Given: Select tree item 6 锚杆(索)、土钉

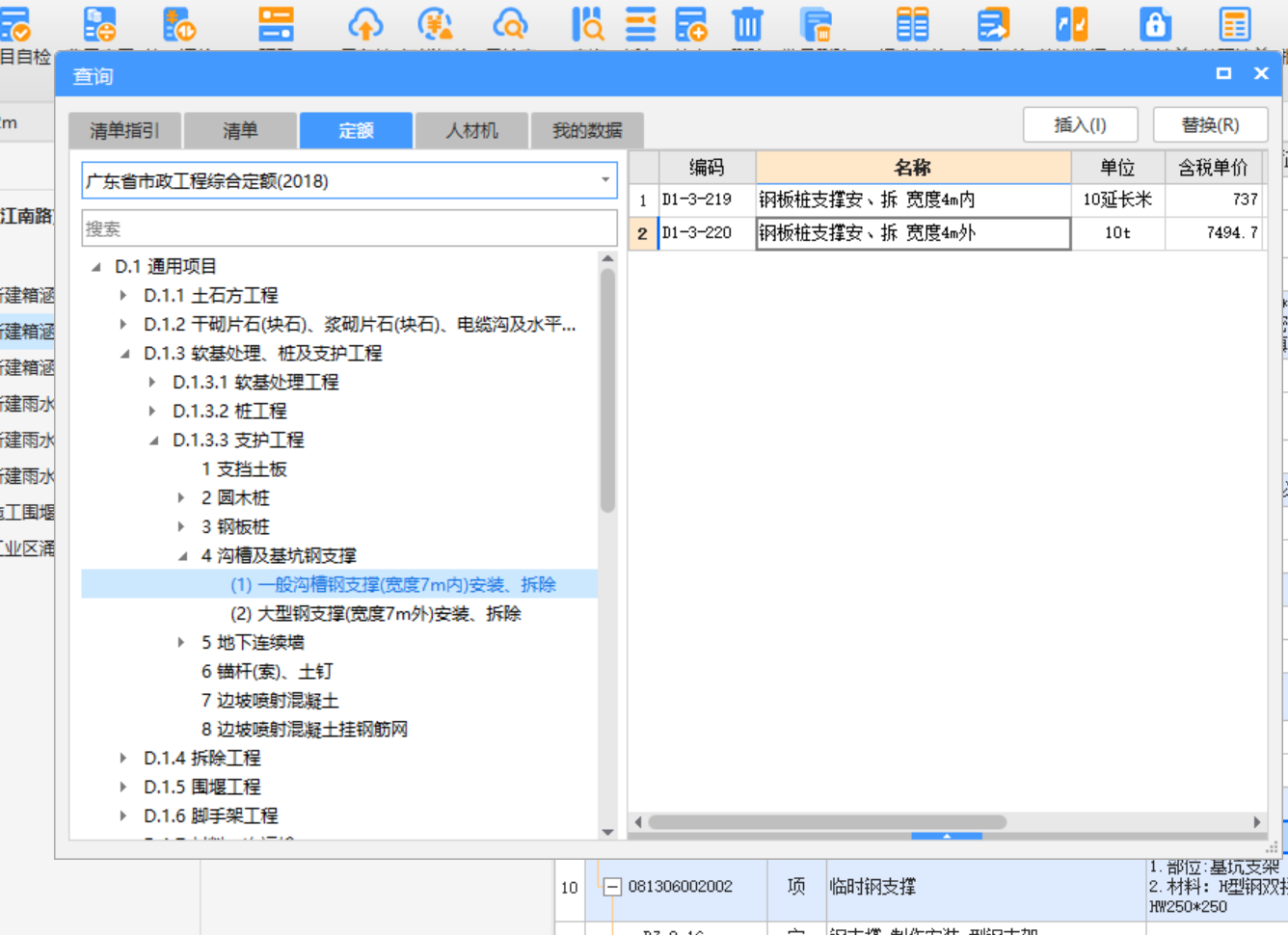Looking at the screenshot, I should pyautogui.click(x=267, y=672).
